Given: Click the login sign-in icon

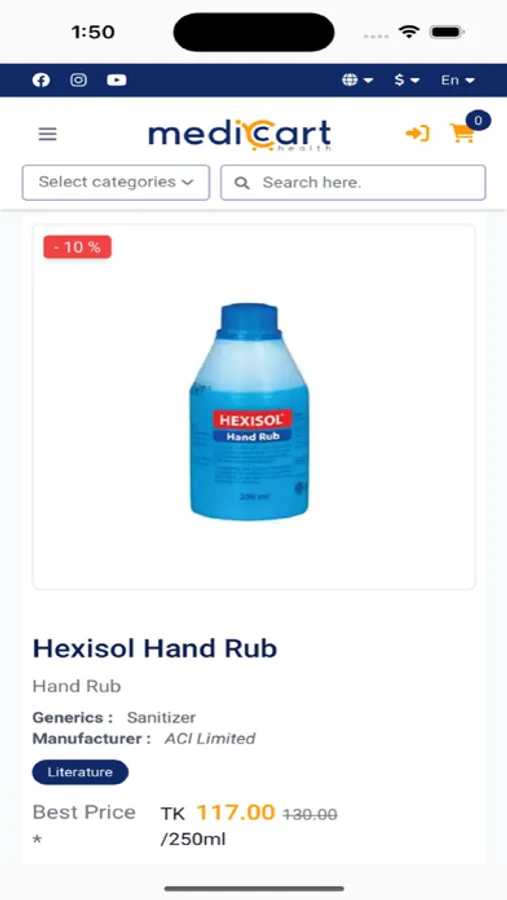Looking at the screenshot, I should pyautogui.click(x=417, y=134).
